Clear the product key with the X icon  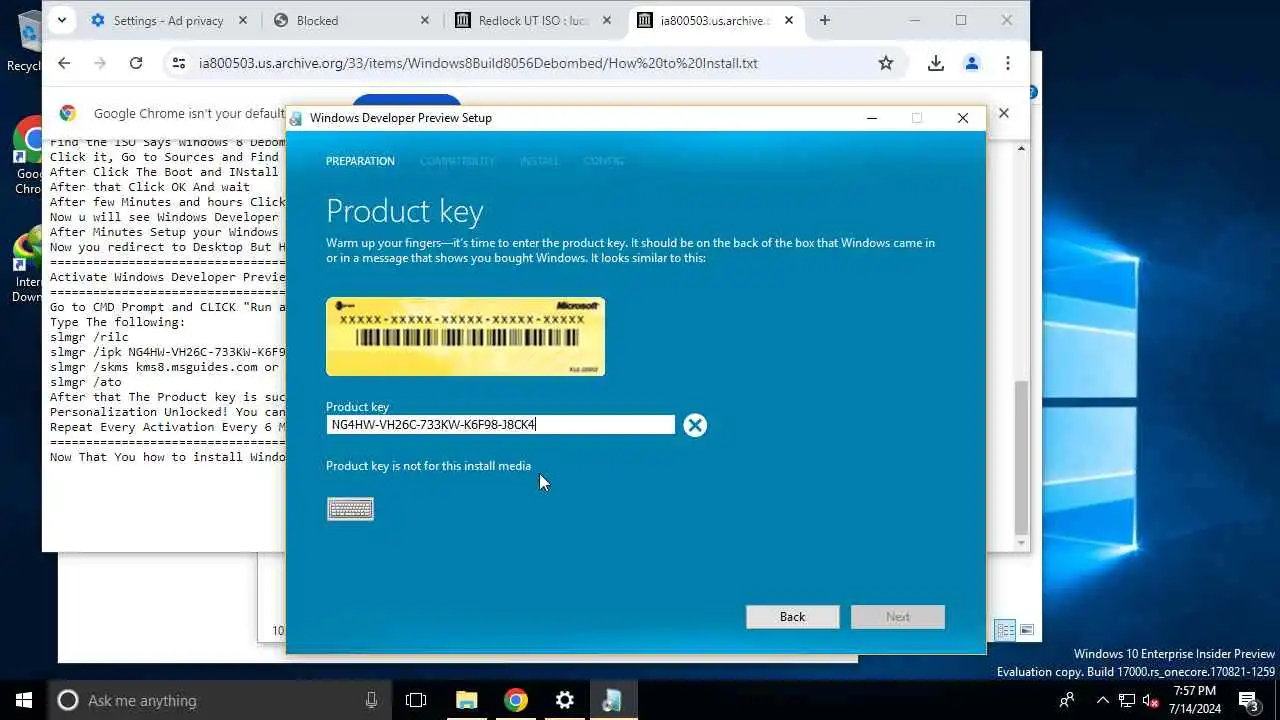[x=695, y=426]
